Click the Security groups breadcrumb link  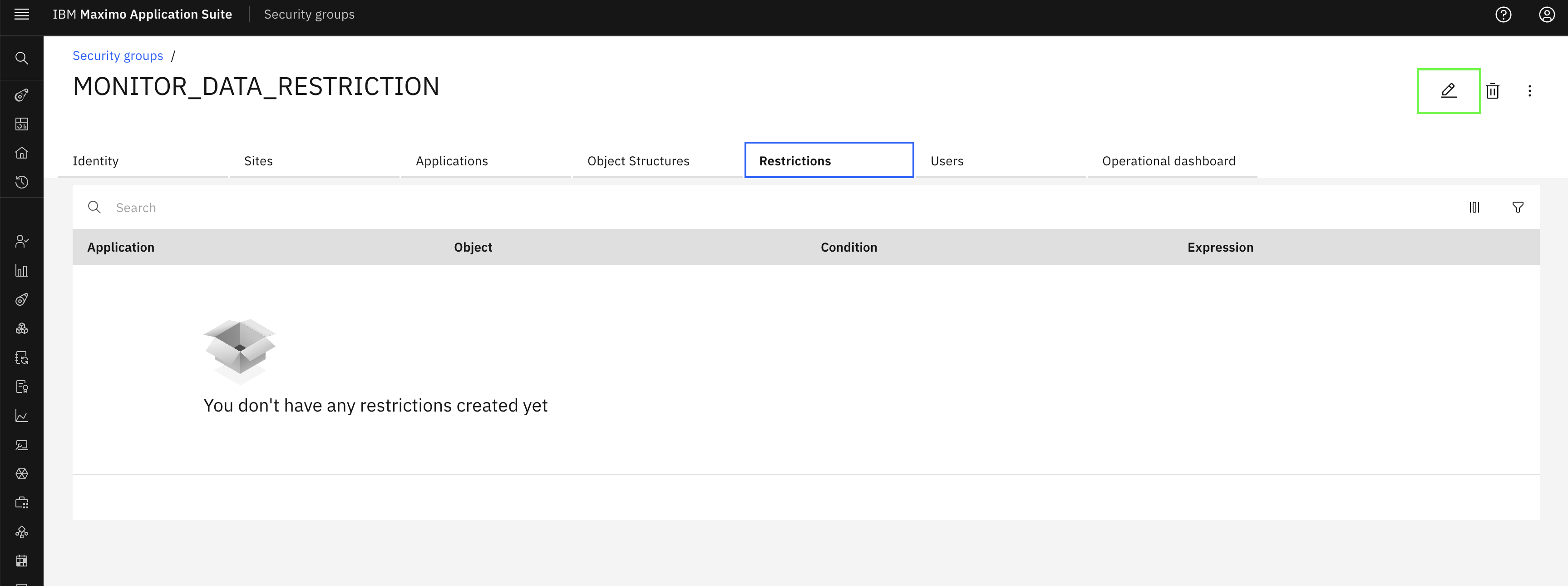click(118, 55)
